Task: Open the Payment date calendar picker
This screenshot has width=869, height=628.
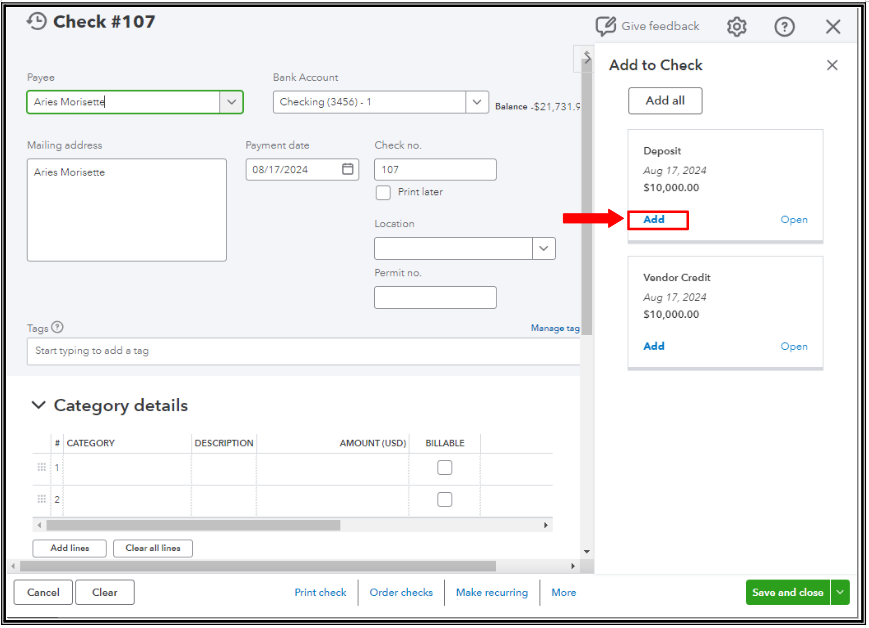Action: click(x=349, y=169)
